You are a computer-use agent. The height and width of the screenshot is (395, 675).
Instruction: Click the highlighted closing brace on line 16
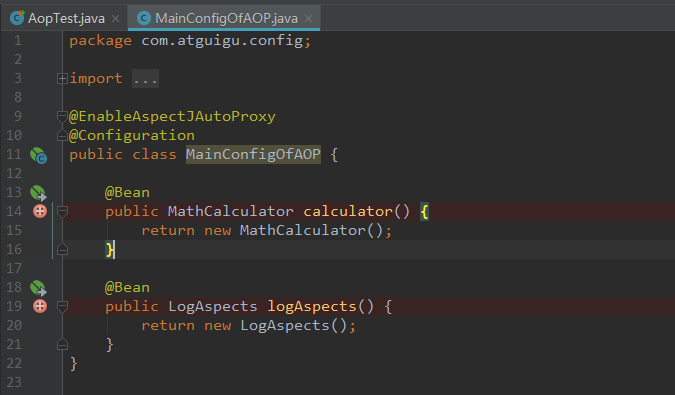pos(109,250)
